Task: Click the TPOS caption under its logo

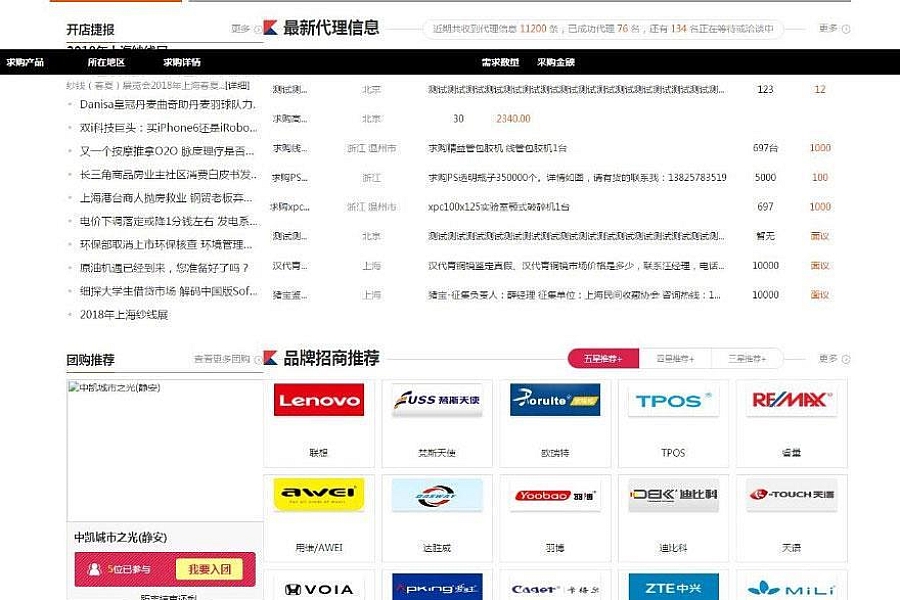Action: point(673,453)
